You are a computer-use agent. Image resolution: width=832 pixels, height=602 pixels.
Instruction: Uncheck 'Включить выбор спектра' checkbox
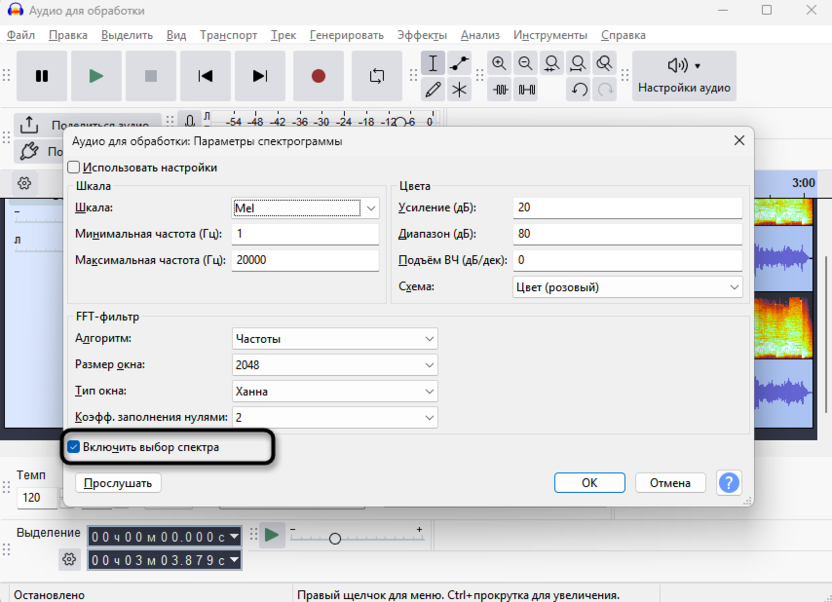click(74, 447)
